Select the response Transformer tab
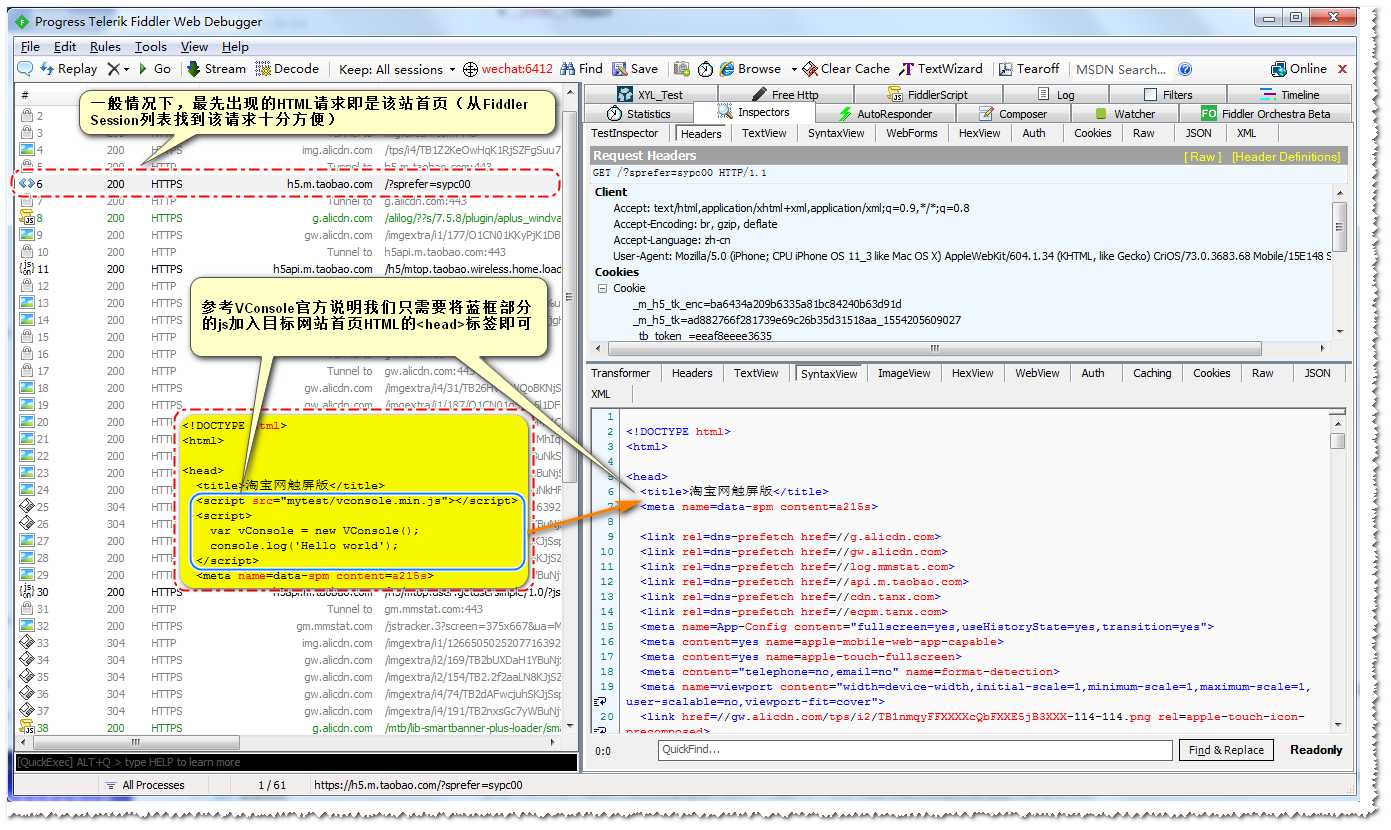The height and width of the screenshot is (830, 1391). point(621,373)
